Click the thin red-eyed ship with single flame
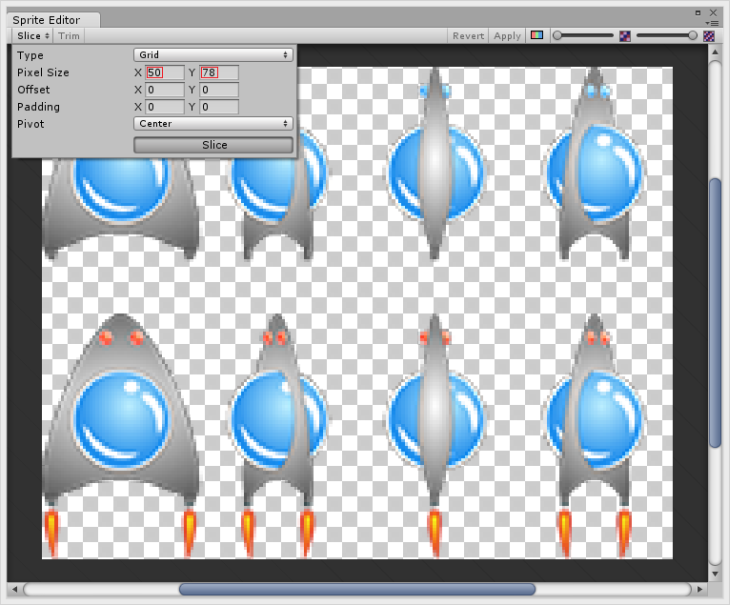The image size is (730, 605). click(435, 436)
